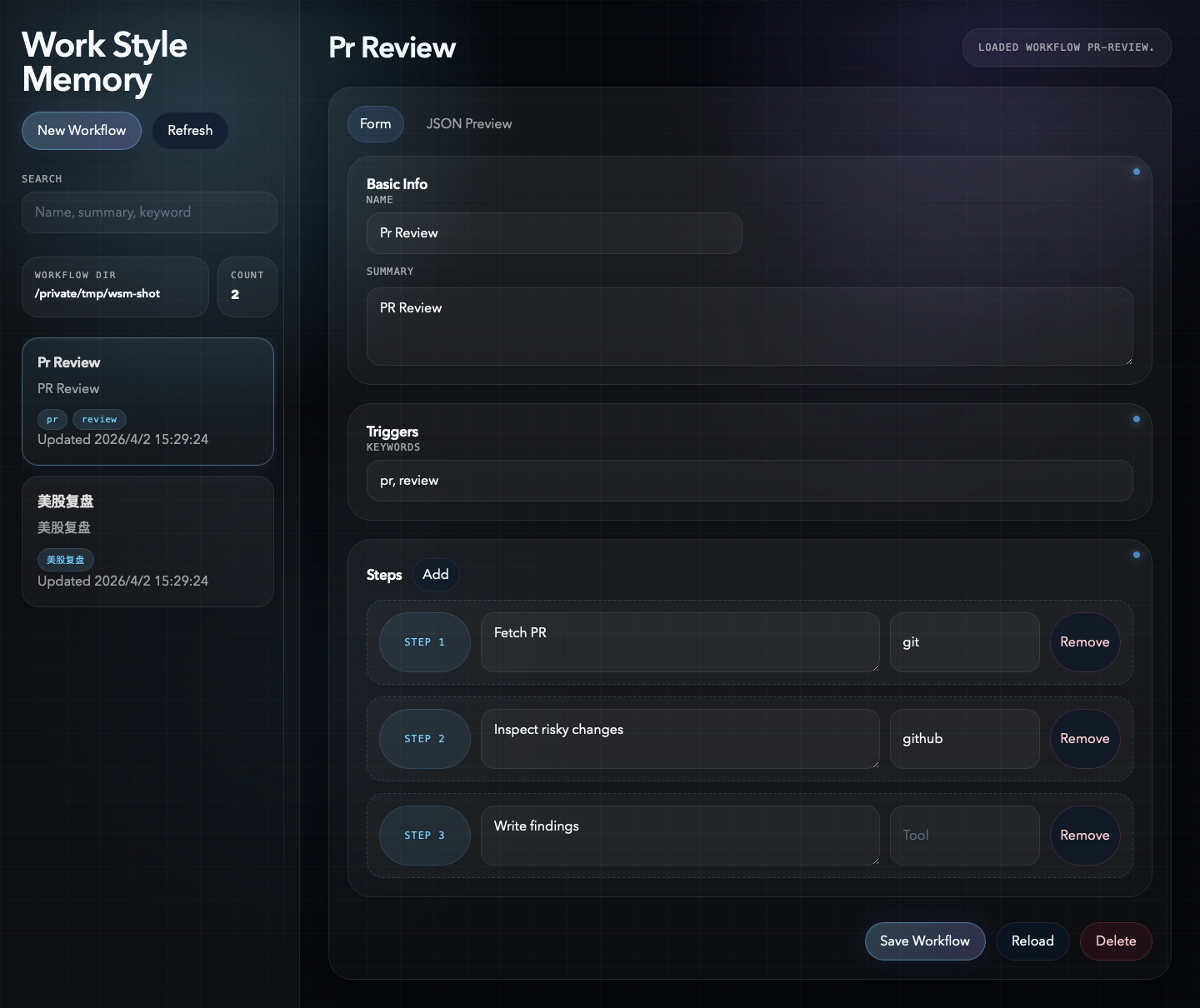
Task: Add a new step
Action: point(436,575)
